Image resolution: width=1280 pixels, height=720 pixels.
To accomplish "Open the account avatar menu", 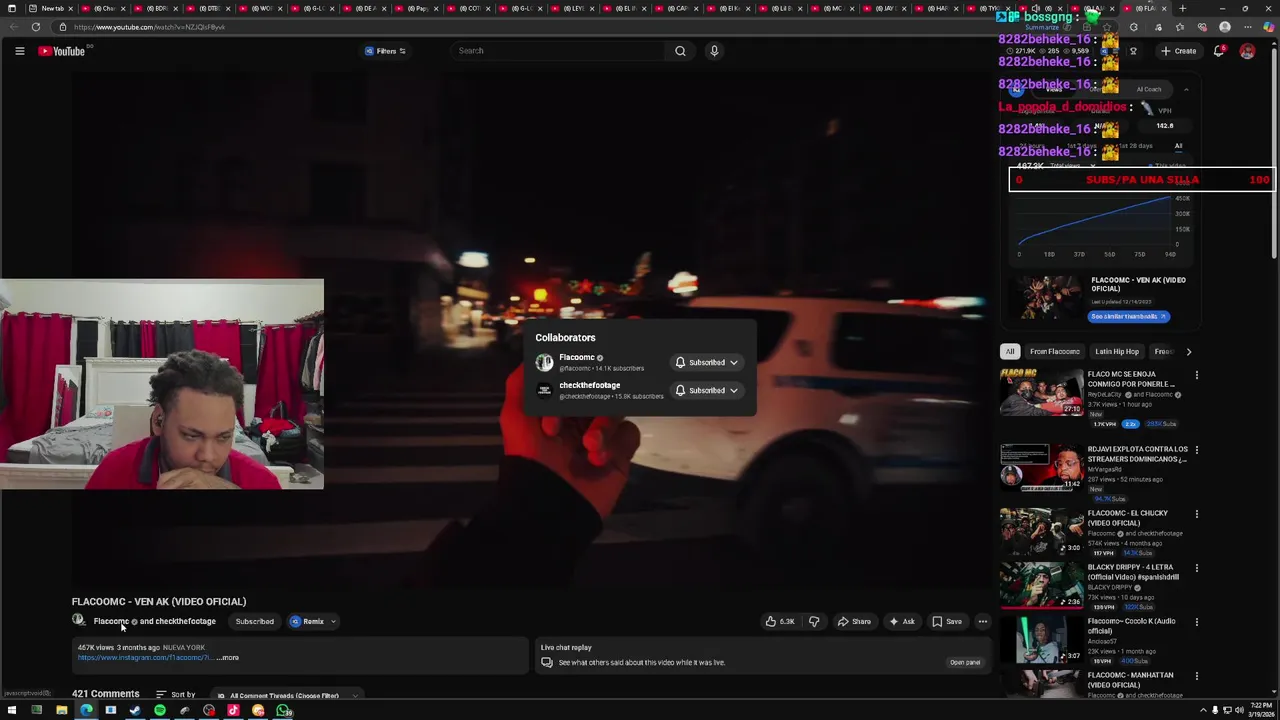I will [1247, 51].
